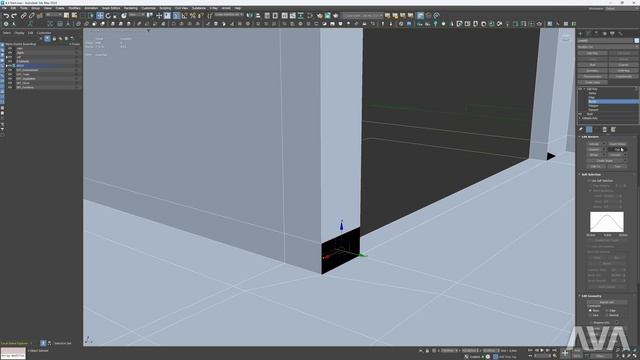Viewport: 640px width, 360px height.
Task: Open the Rendering menu
Action: [131, 8]
